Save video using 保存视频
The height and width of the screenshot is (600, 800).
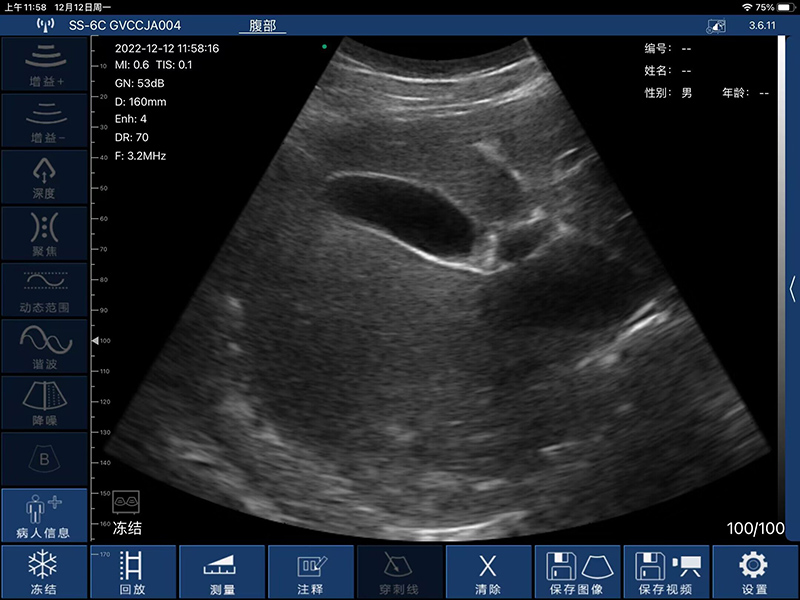666,573
